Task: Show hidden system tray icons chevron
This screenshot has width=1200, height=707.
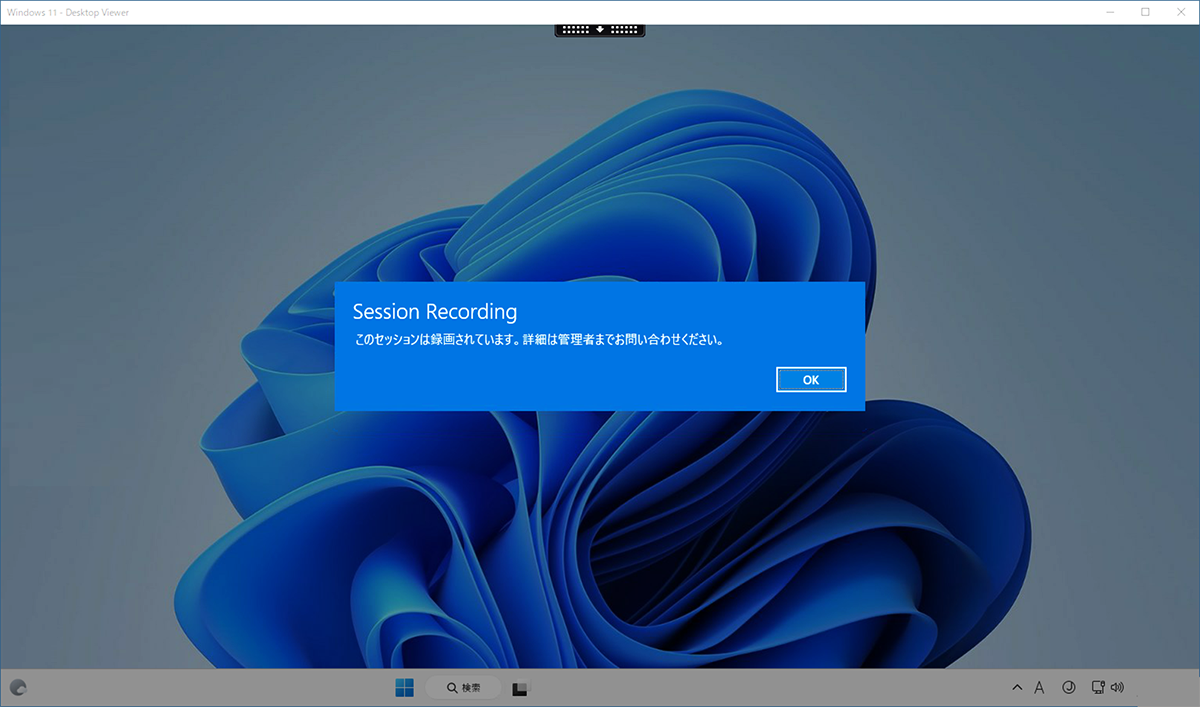Action: click(1017, 688)
